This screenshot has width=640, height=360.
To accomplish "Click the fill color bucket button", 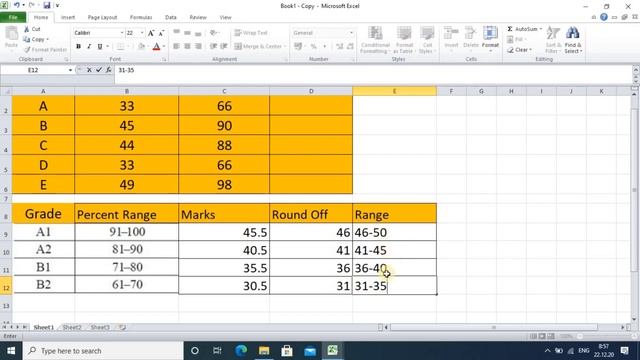I will coord(141,47).
